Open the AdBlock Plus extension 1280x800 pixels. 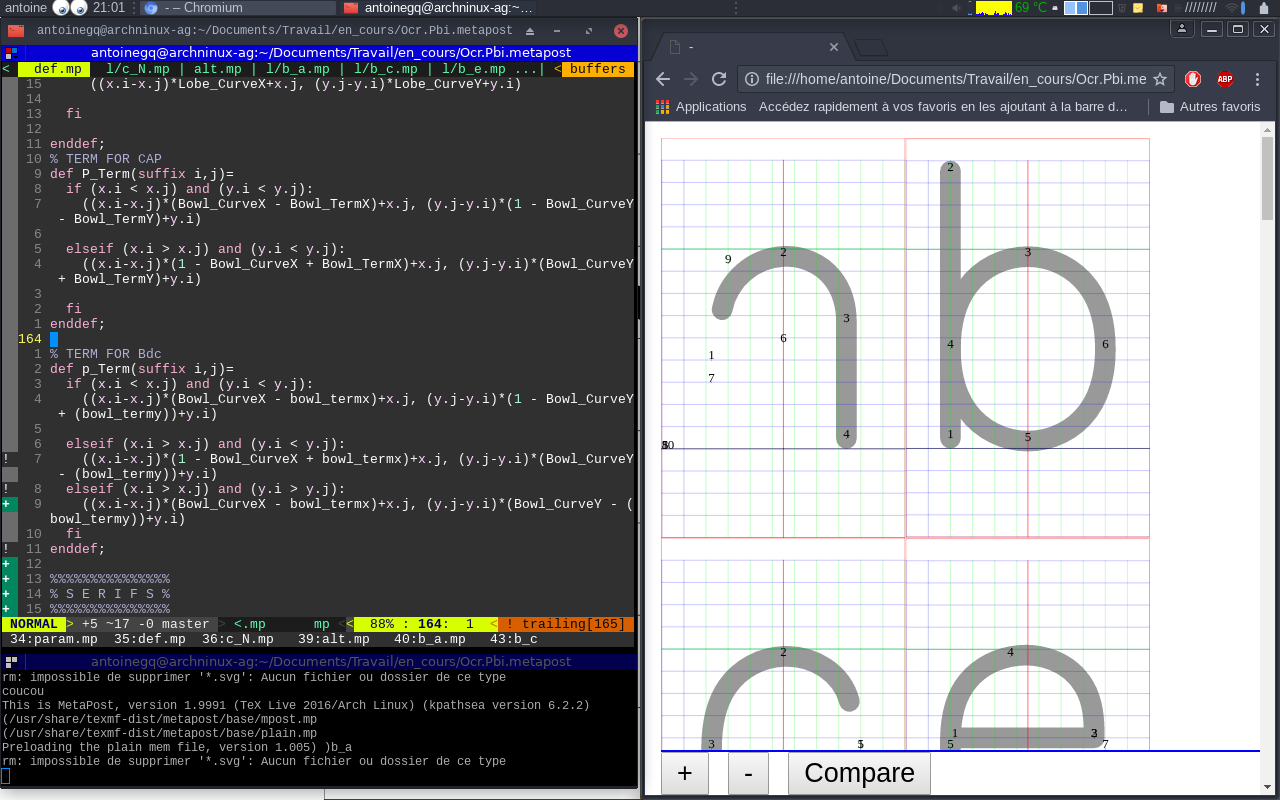pyautogui.click(x=1224, y=79)
